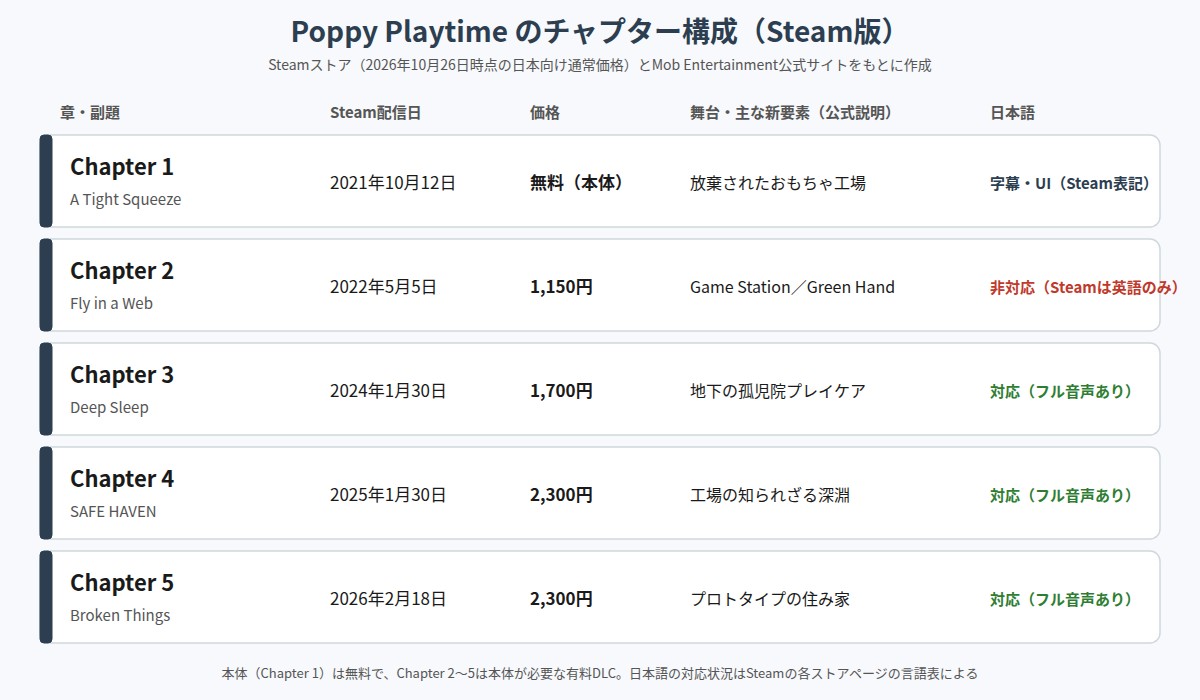
Task: Click the price '無料（本体）'
Action: [577, 183]
